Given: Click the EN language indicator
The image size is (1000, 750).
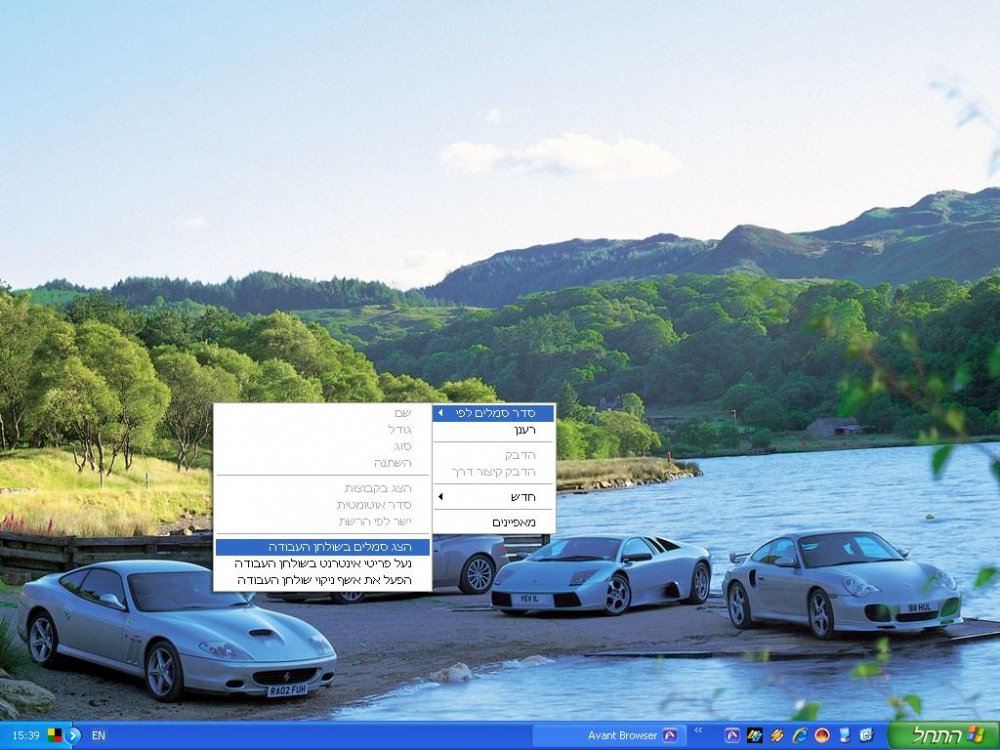Looking at the screenshot, I should pyautogui.click(x=98, y=735).
